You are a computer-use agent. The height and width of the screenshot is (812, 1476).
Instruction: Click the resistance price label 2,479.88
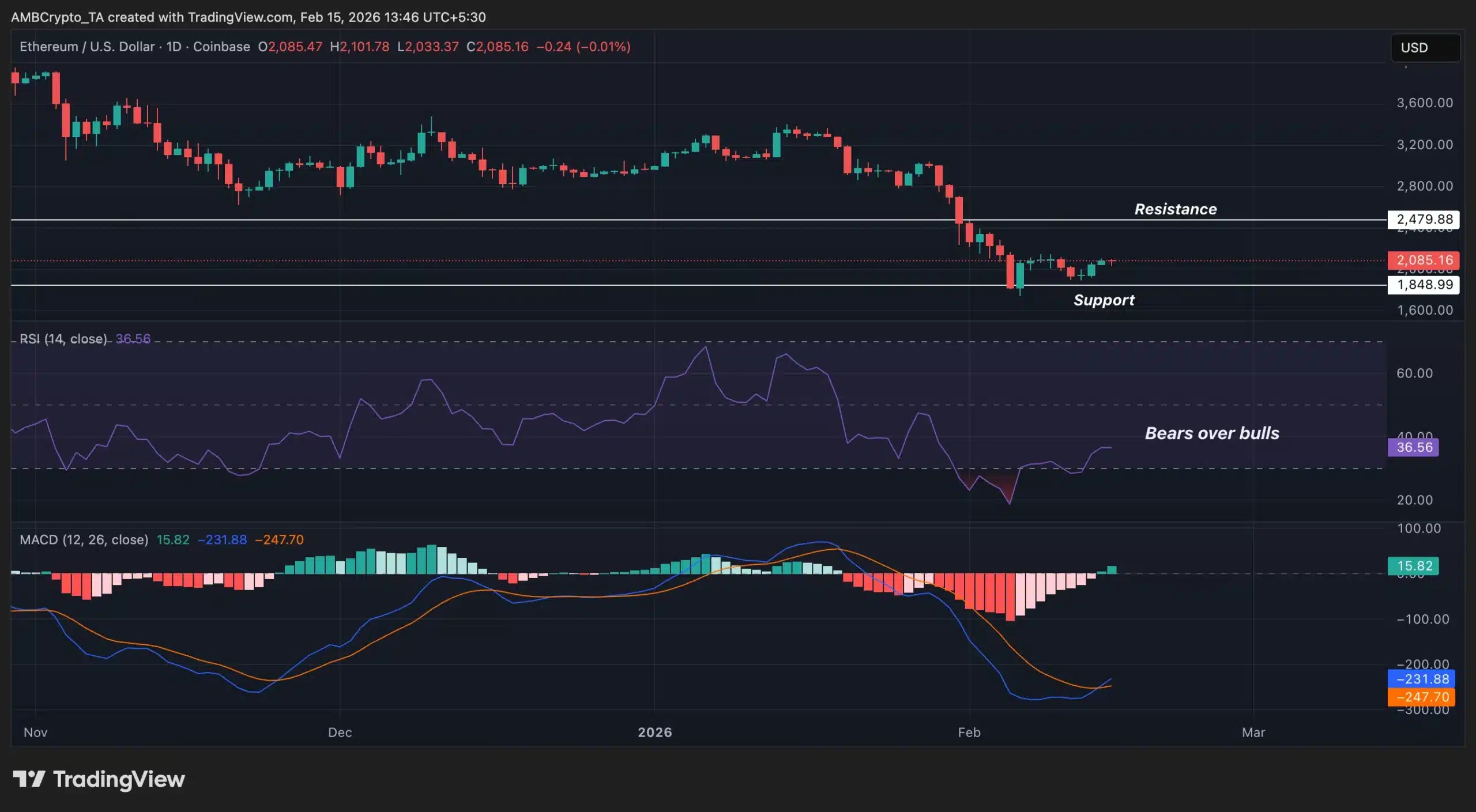pos(1424,220)
